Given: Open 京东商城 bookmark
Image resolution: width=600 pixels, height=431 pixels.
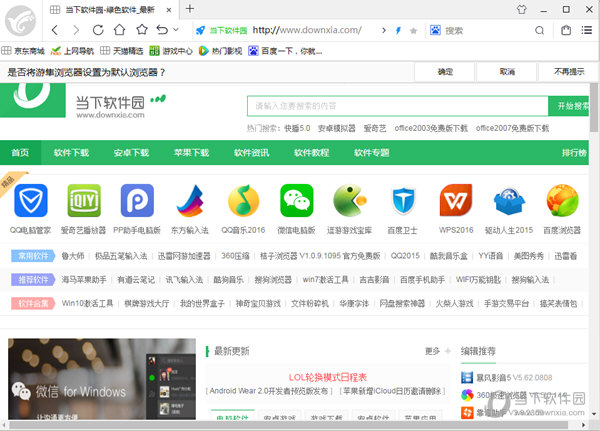Looking at the screenshot, I should [x=23, y=51].
